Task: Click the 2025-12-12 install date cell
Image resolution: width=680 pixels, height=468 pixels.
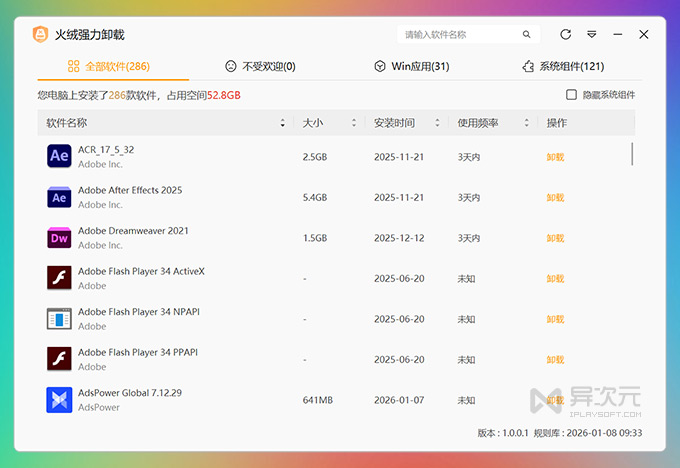Action: (x=399, y=238)
